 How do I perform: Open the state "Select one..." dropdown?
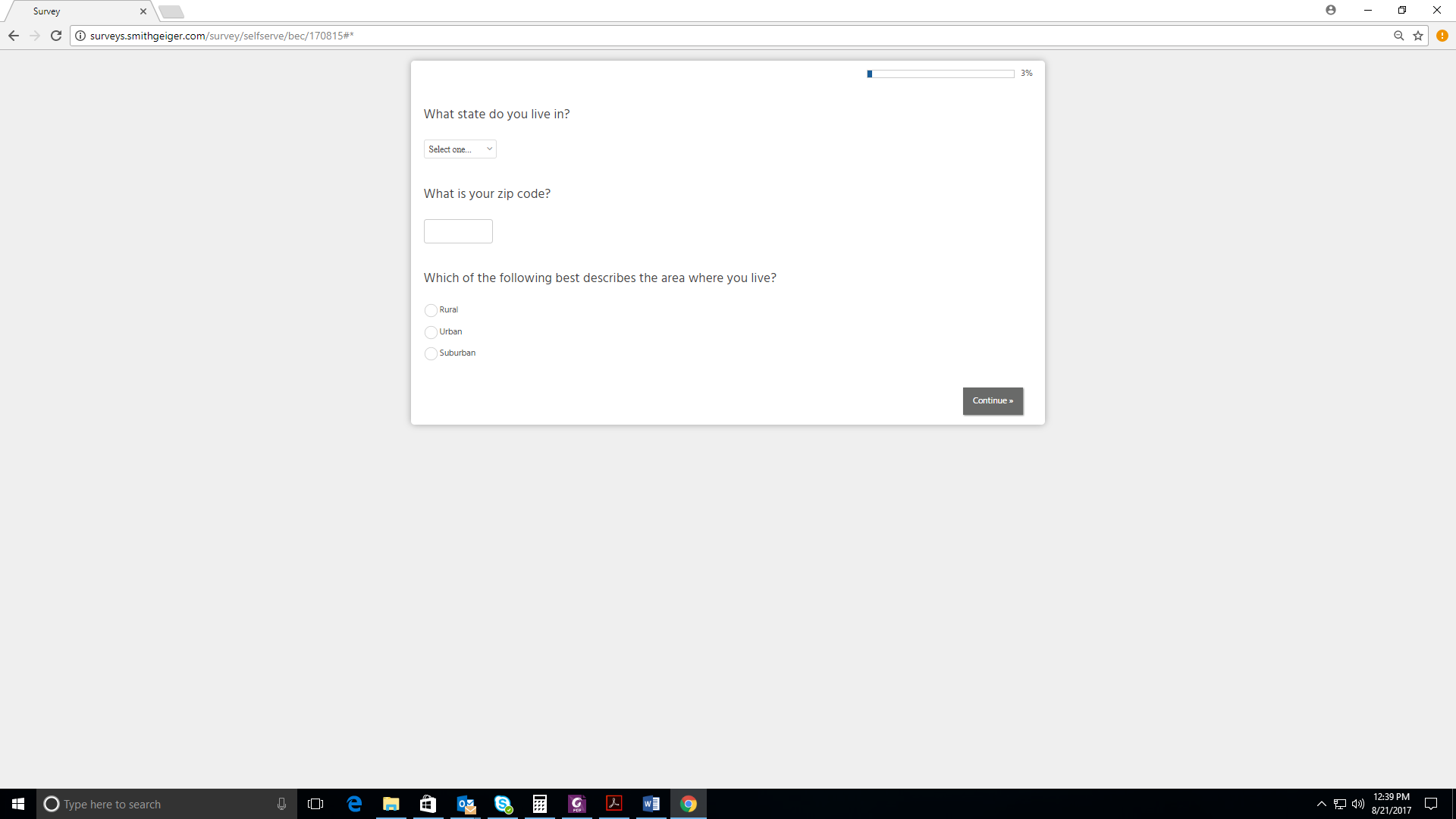coord(460,149)
